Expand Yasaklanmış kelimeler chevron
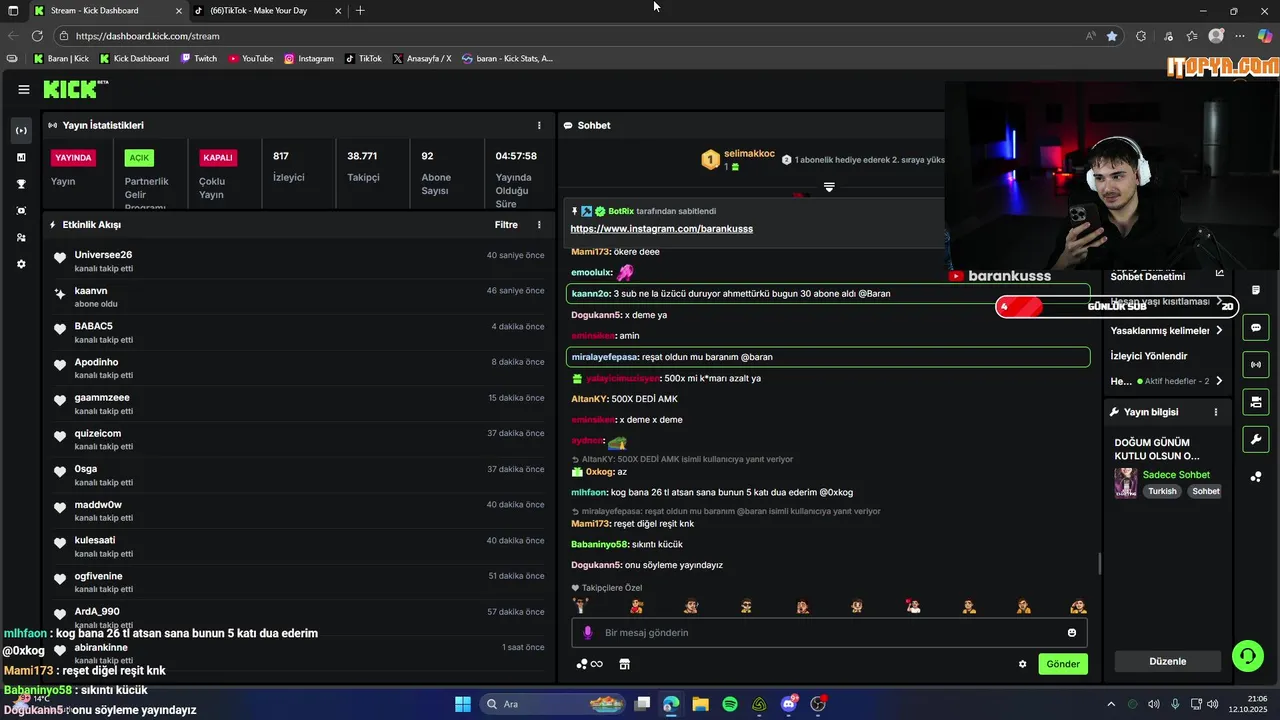 coord(1219,331)
